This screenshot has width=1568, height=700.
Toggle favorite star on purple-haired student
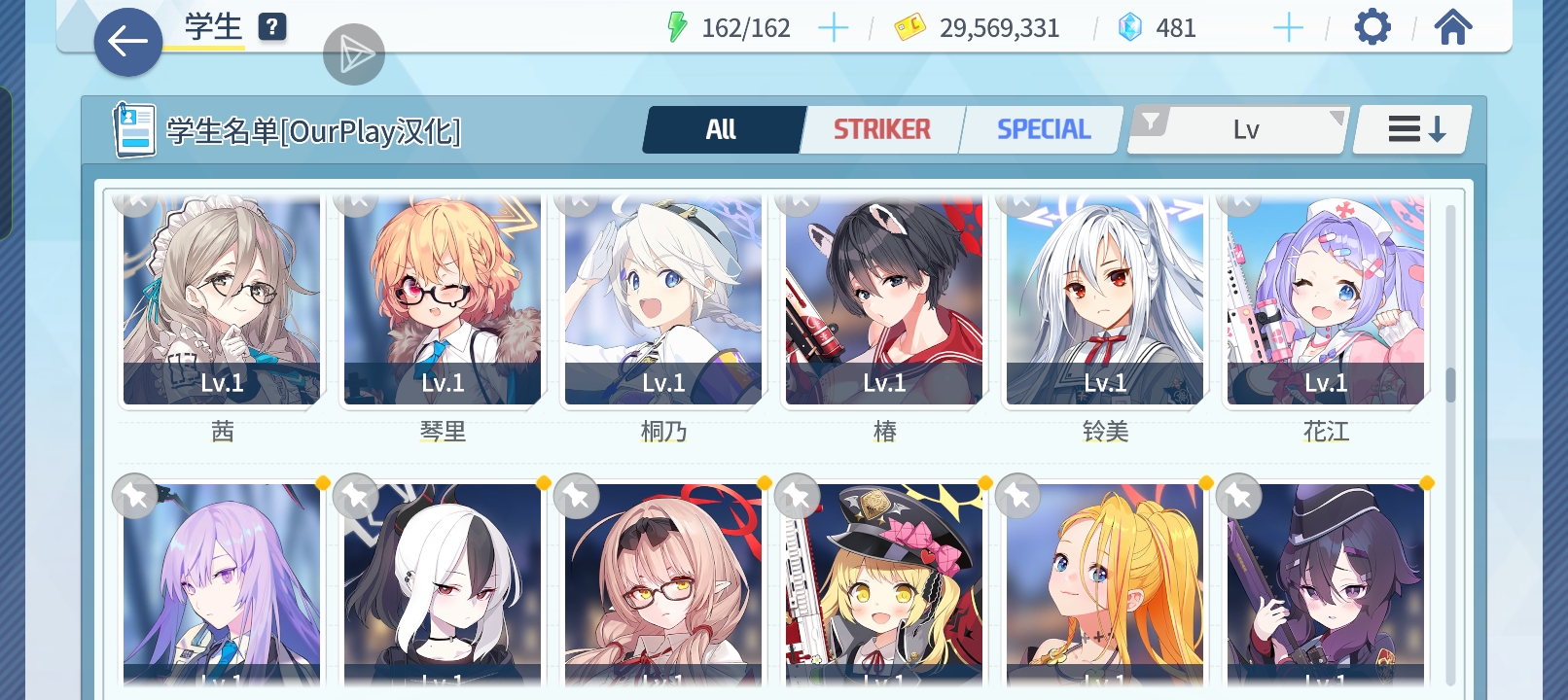point(135,496)
